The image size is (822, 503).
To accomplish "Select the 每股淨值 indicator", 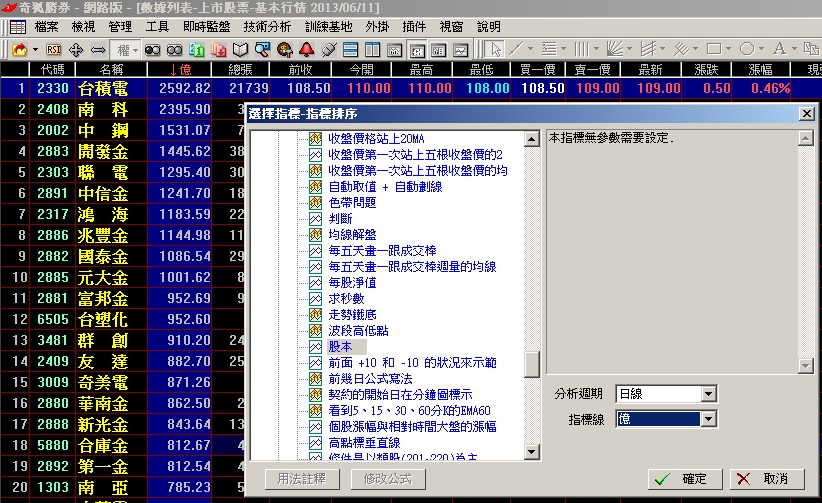I will click(x=352, y=283).
